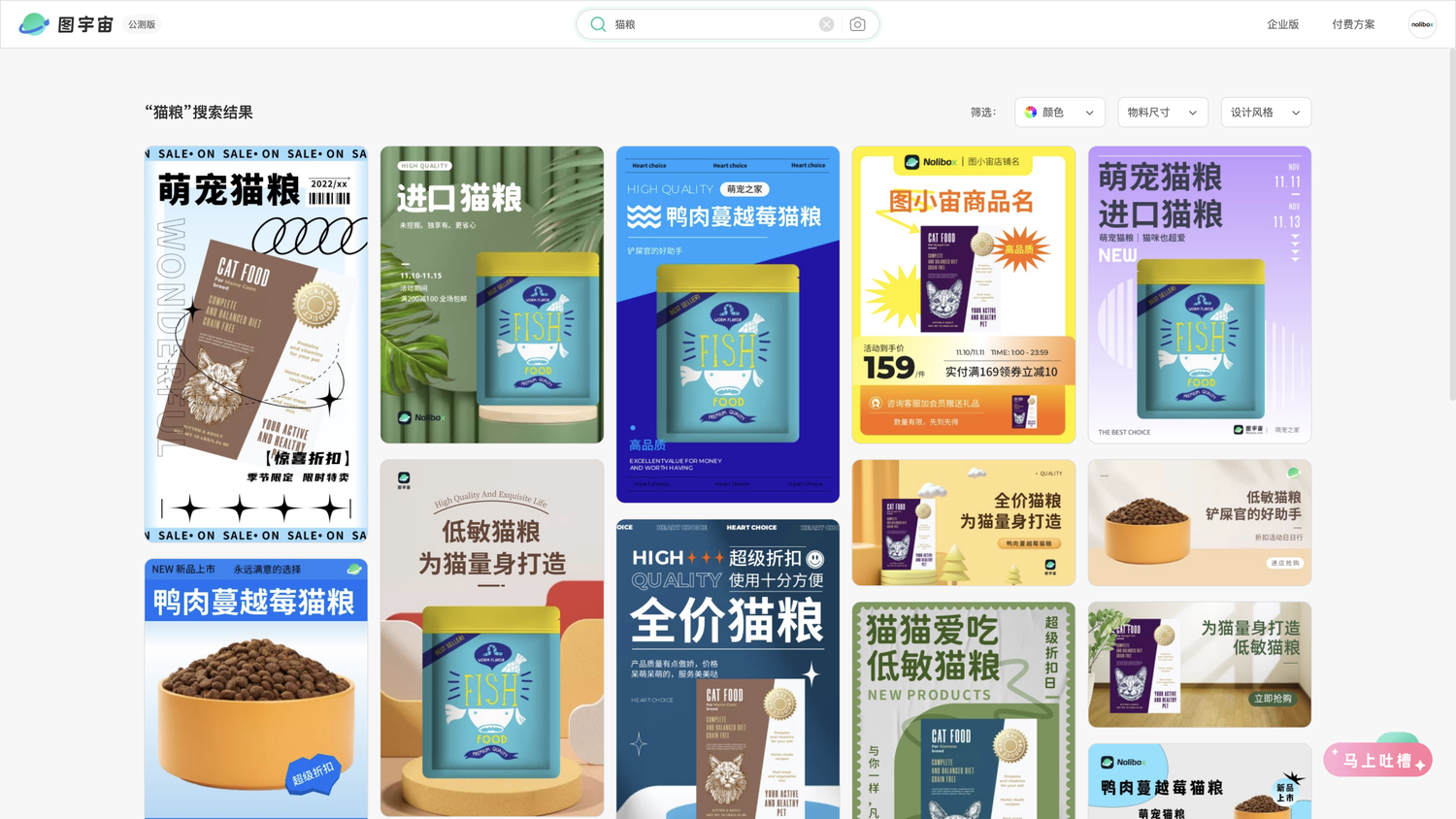
Task: Click the 马上吐槽 feedback button
Action: [x=1377, y=760]
